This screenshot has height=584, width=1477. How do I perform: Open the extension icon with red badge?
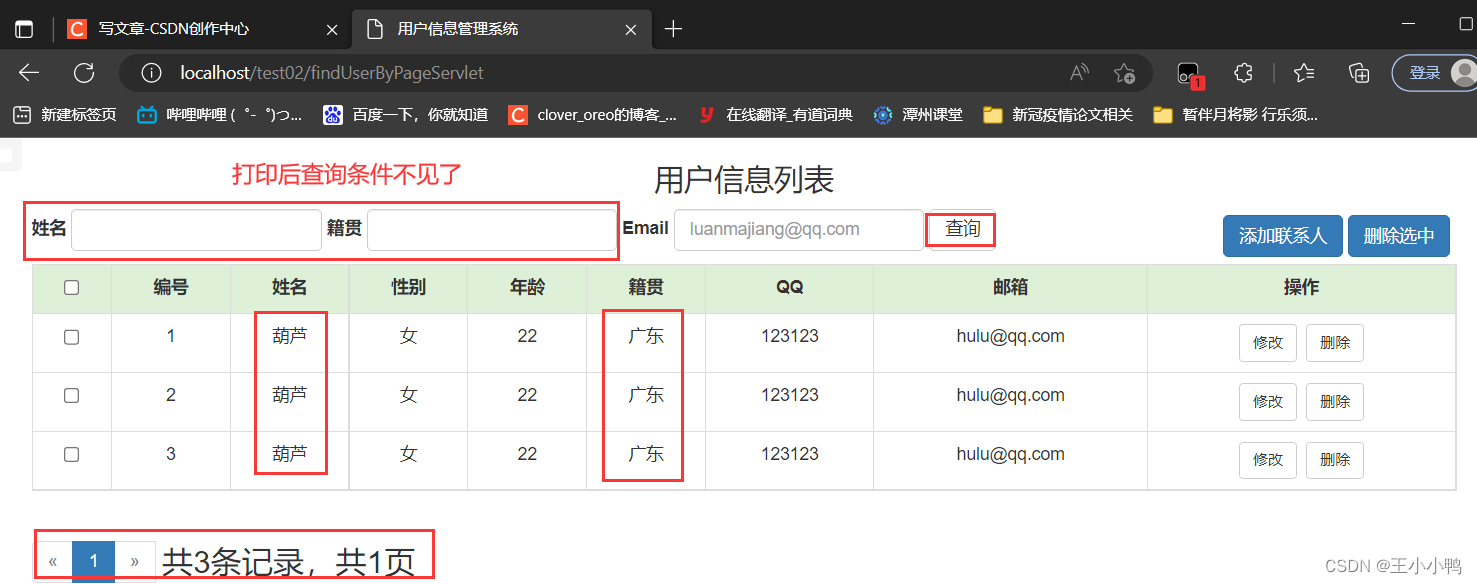tap(1188, 74)
